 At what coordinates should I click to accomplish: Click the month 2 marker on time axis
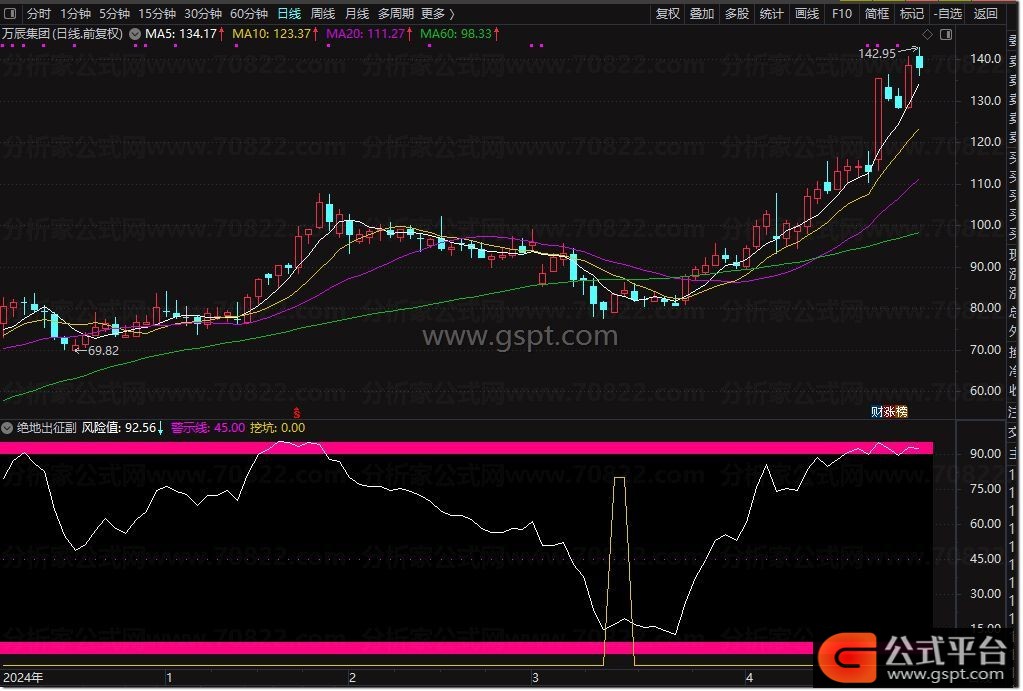coord(352,678)
